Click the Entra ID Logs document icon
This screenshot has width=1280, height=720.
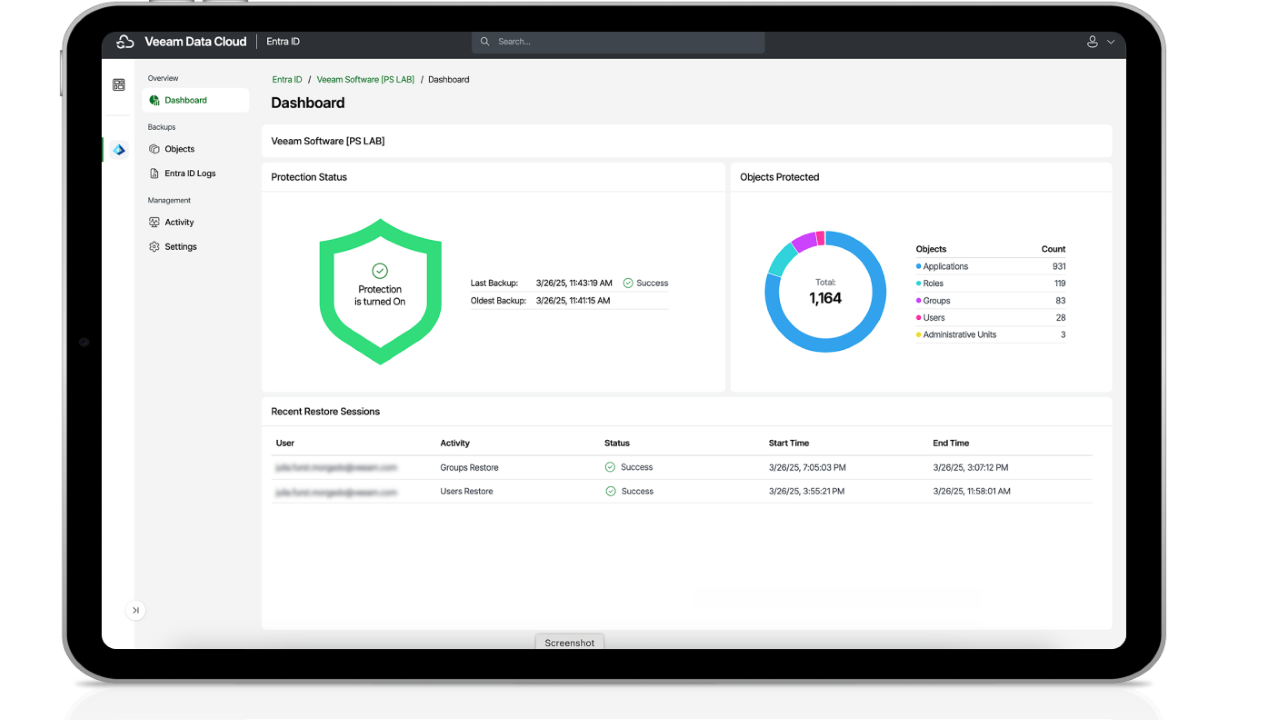(x=154, y=173)
